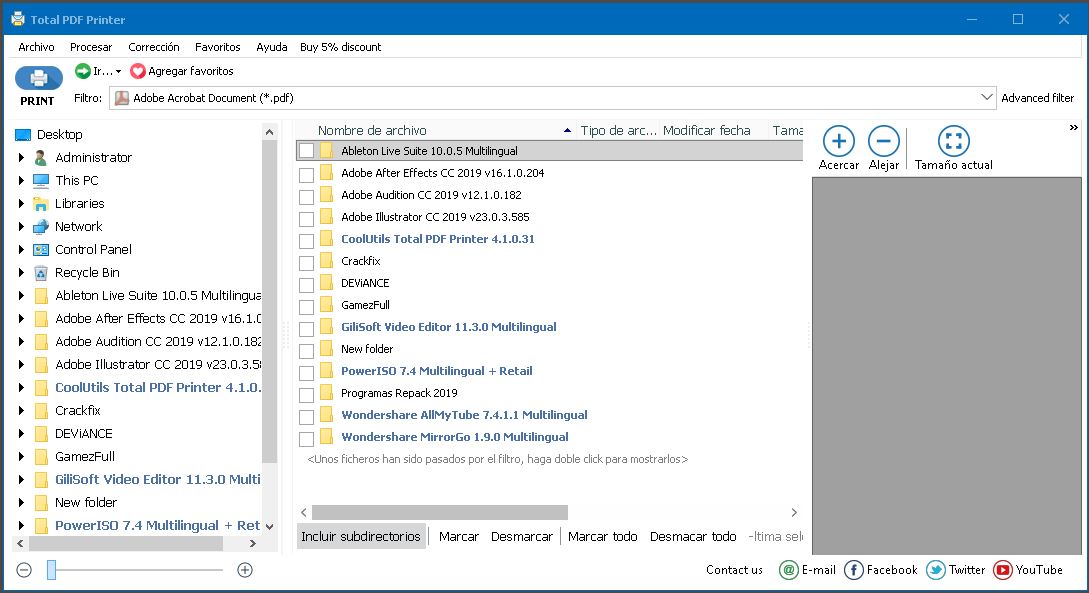Open the Ayuda menu
1089x593 pixels.
coord(272,47)
